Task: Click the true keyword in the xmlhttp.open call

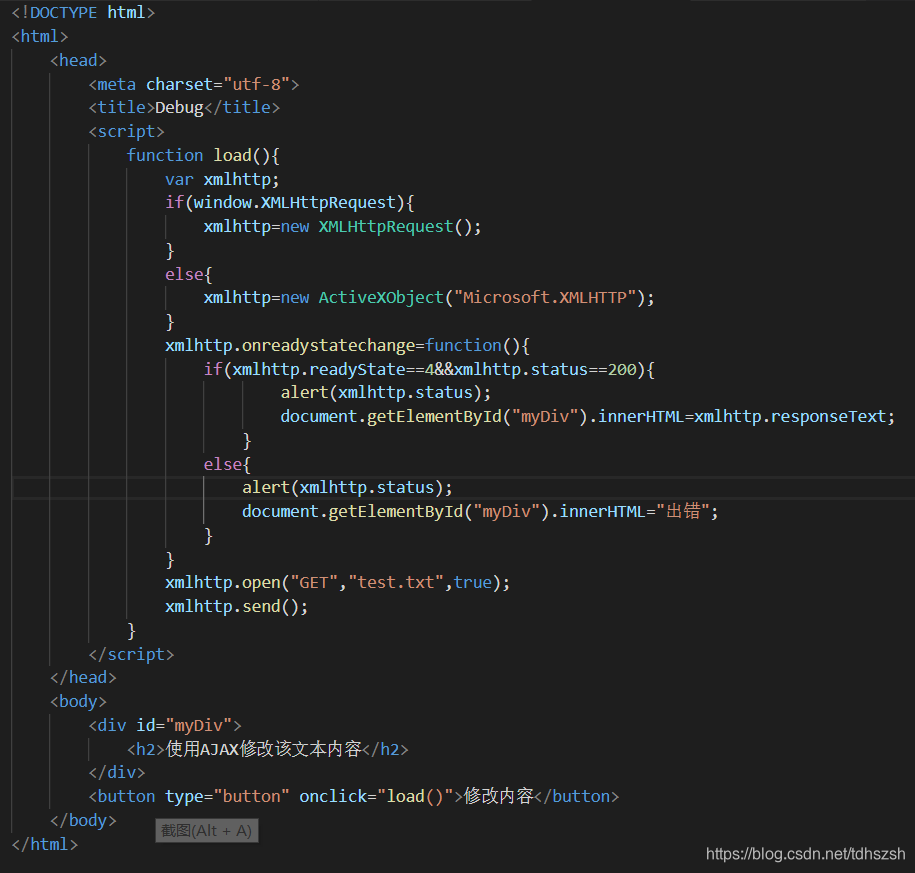Action: pyautogui.click(x=473, y=582)
